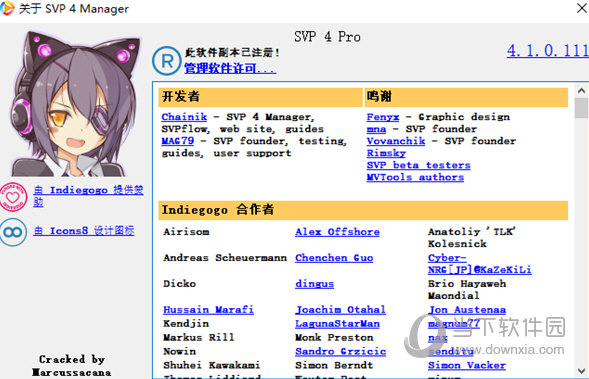Open the LagunaStarMan link

pyautogui.click(x=337, y=323)
